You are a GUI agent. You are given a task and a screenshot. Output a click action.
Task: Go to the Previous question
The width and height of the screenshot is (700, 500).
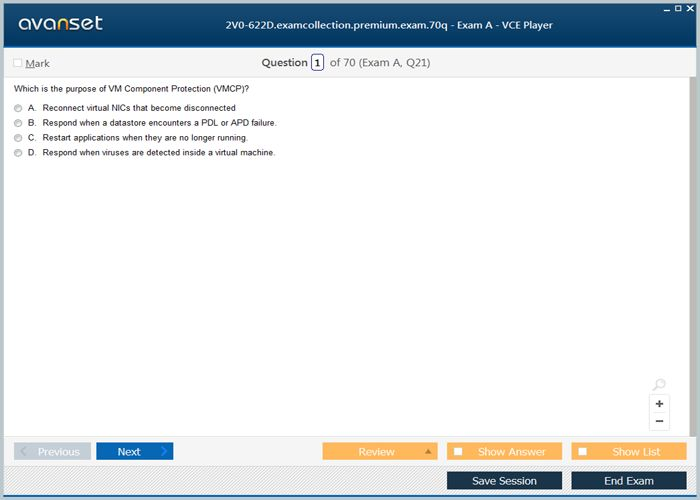52,452
